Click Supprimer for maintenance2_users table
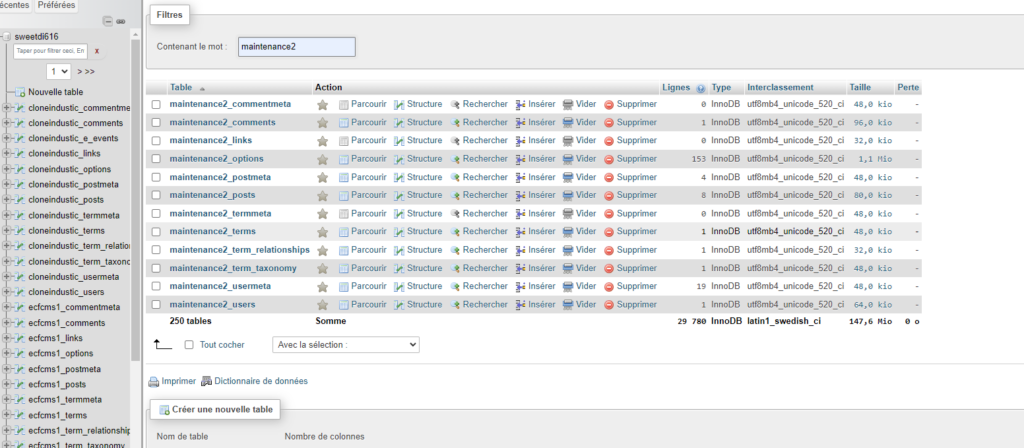Viewport: 1024px width, 448px height. [x=630, y=305]
